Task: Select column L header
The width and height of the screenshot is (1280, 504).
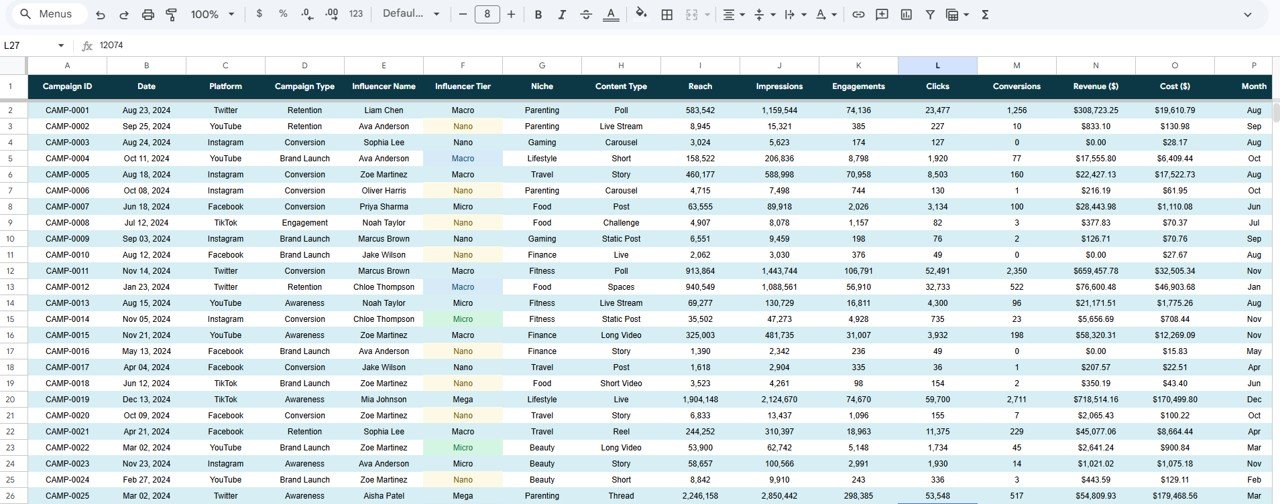Action: 937,66
